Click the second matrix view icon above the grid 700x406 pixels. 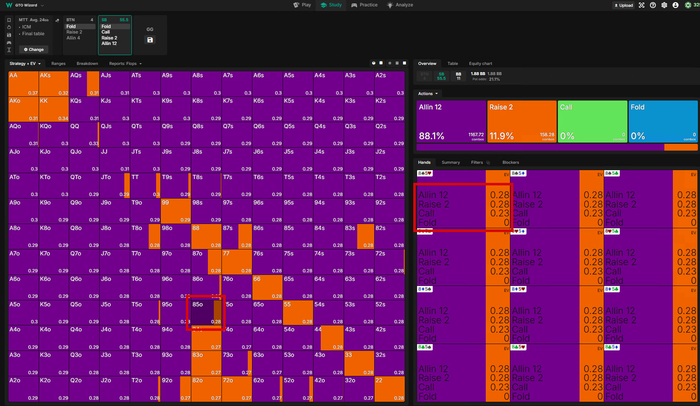pos(381,63)
